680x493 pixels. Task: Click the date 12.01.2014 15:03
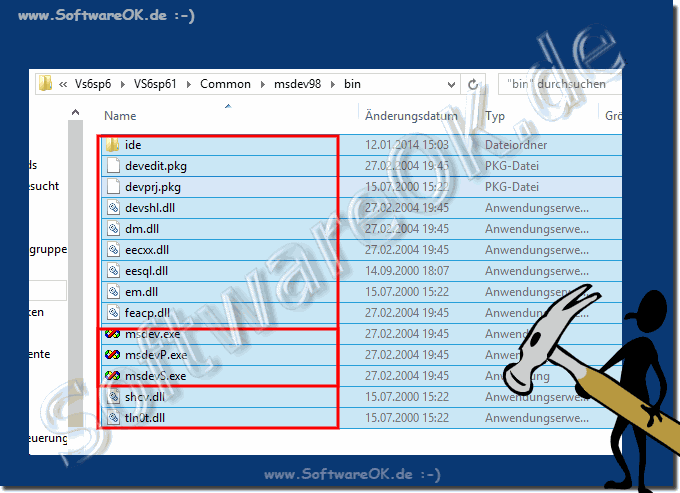click(407, 145)
